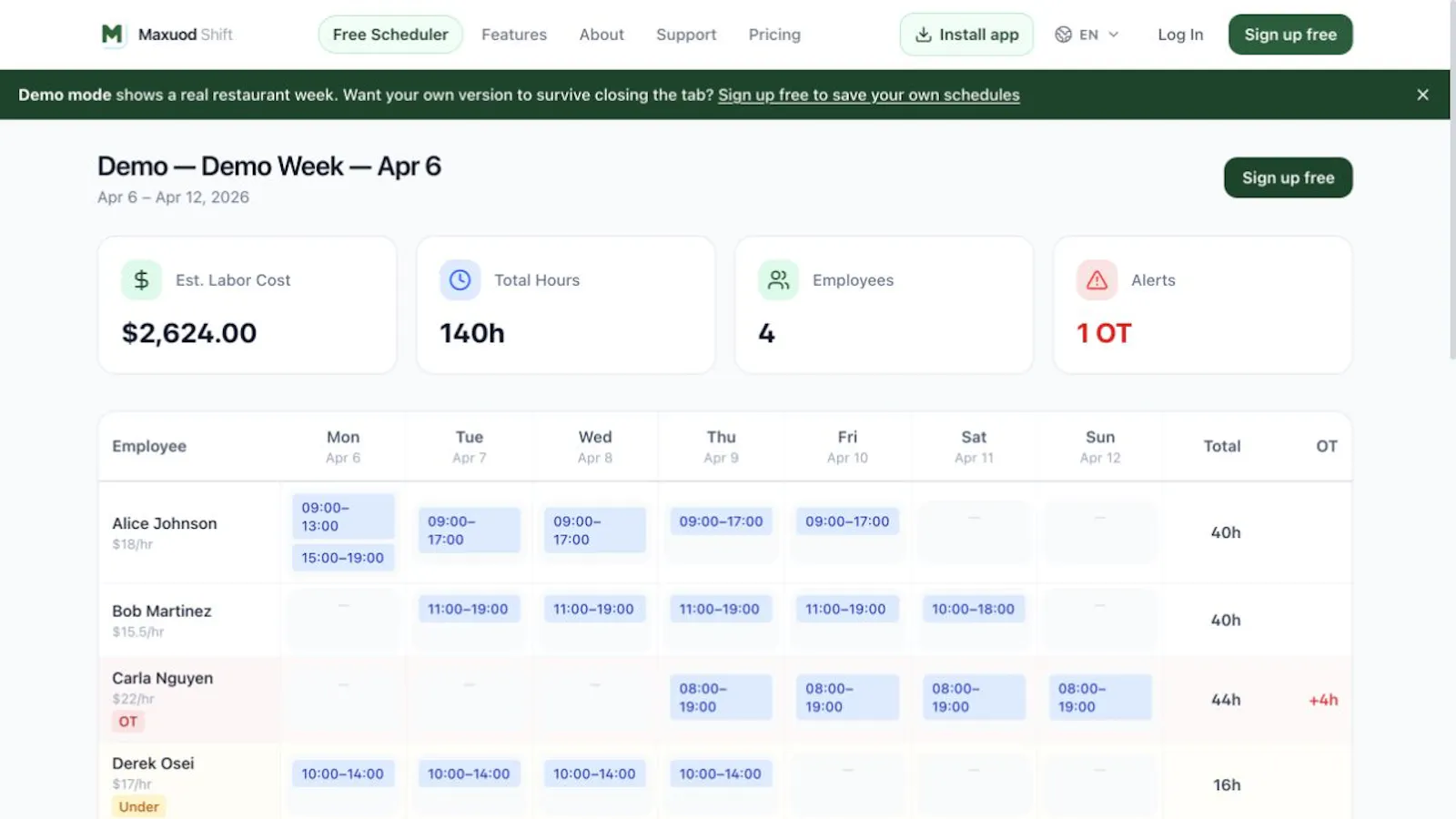Select Derek's Tuesday 10:00–14:00 shift
Image resolution: width=1456 pixels, height=819 pixels.
469,773
